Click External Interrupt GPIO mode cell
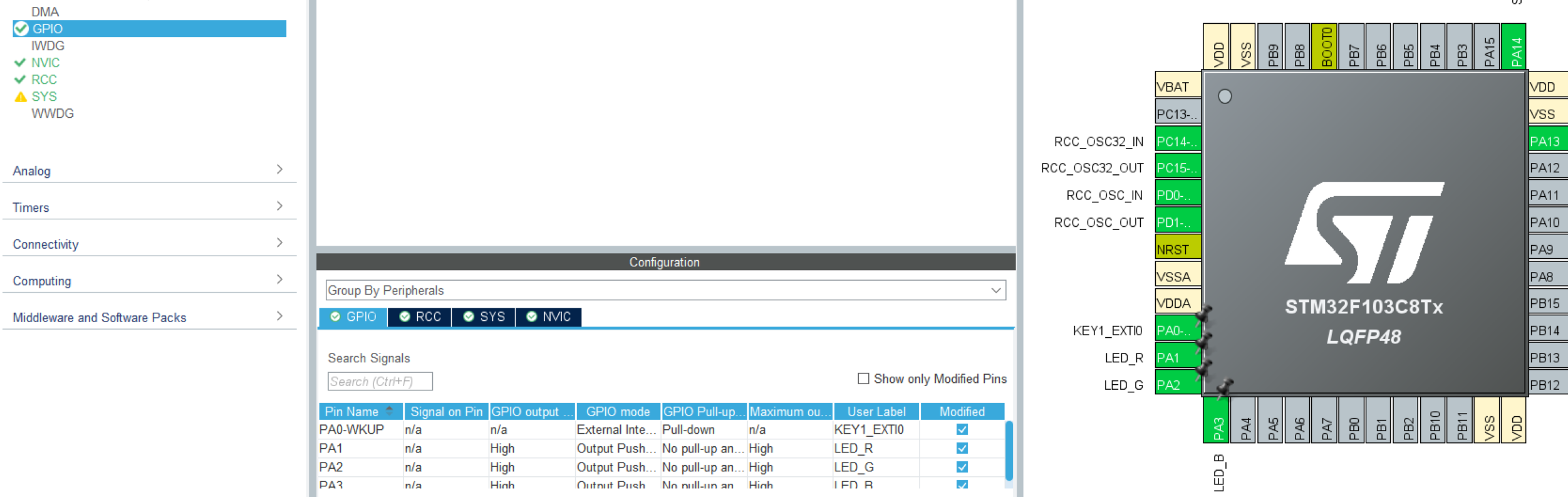The width and height of the screenshot is (1568, 497). [x=618, y=429]
